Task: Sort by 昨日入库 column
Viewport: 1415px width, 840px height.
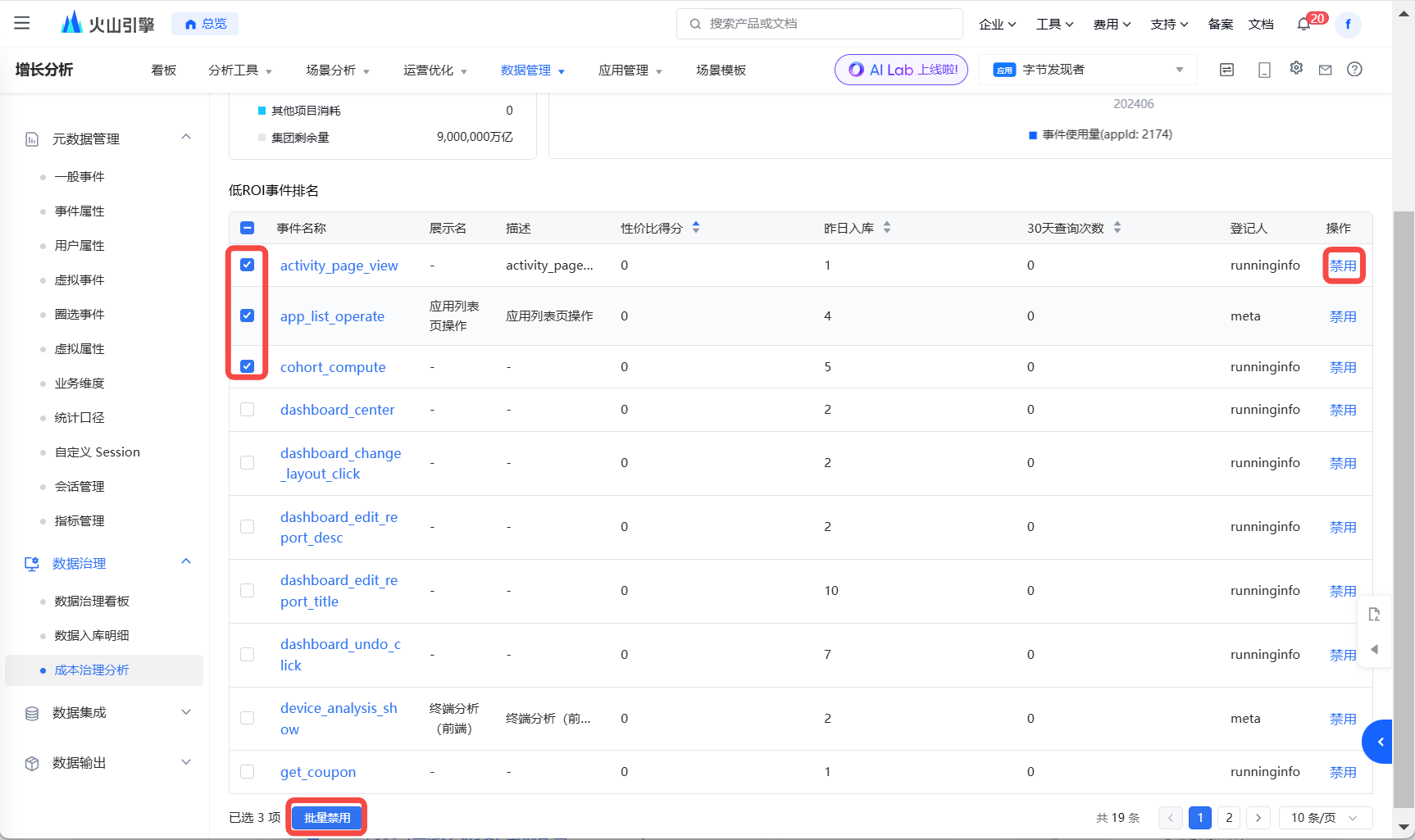Action: (887, 227)
